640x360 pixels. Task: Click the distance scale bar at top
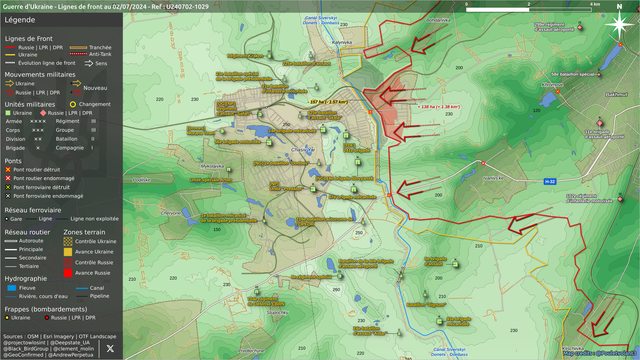click(529, 9)
